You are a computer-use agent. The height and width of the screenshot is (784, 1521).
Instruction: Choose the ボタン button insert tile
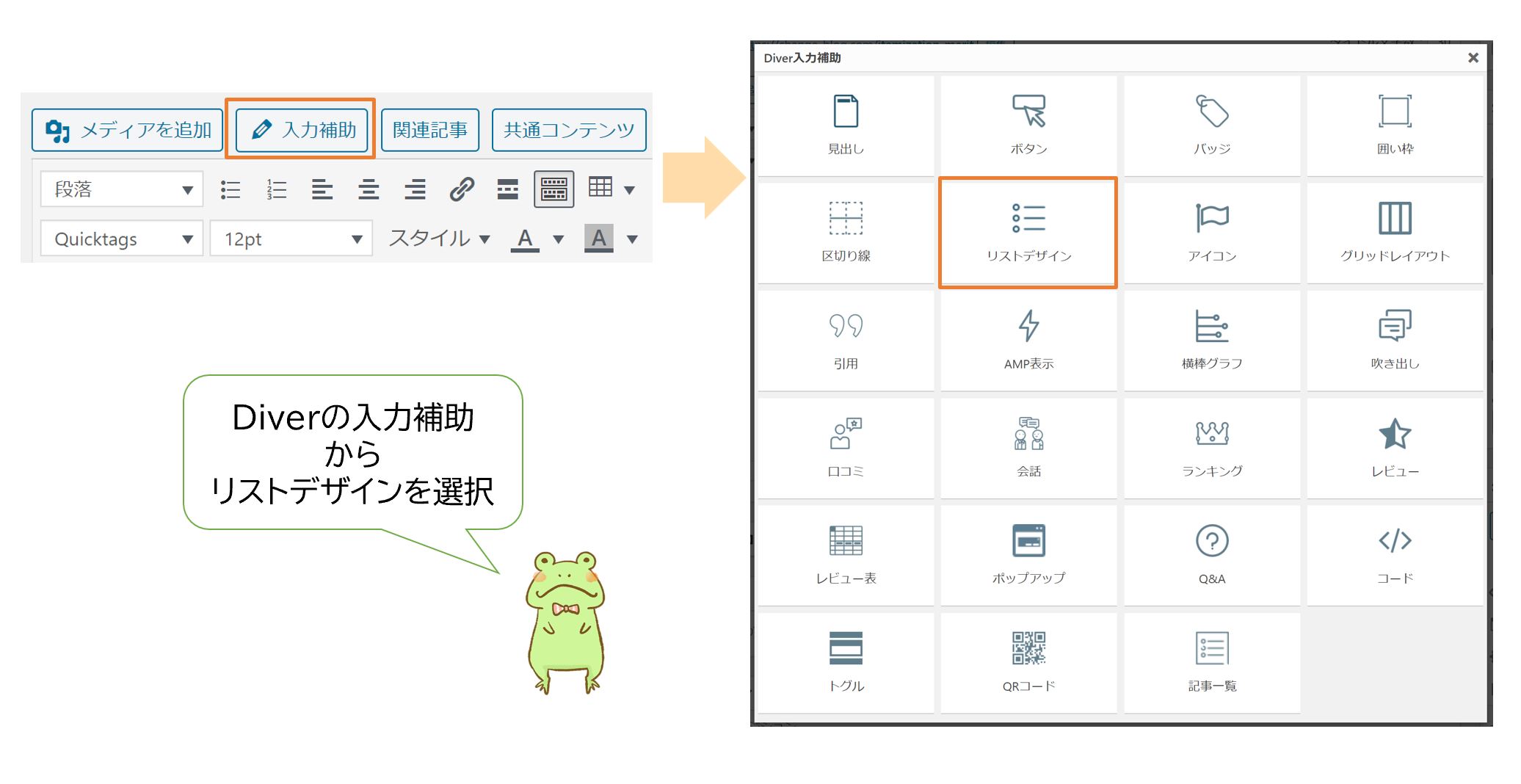(1028, 125)
